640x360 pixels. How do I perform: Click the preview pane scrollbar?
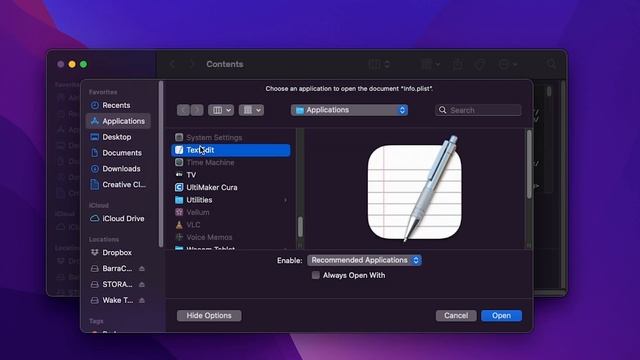(529, 164)
